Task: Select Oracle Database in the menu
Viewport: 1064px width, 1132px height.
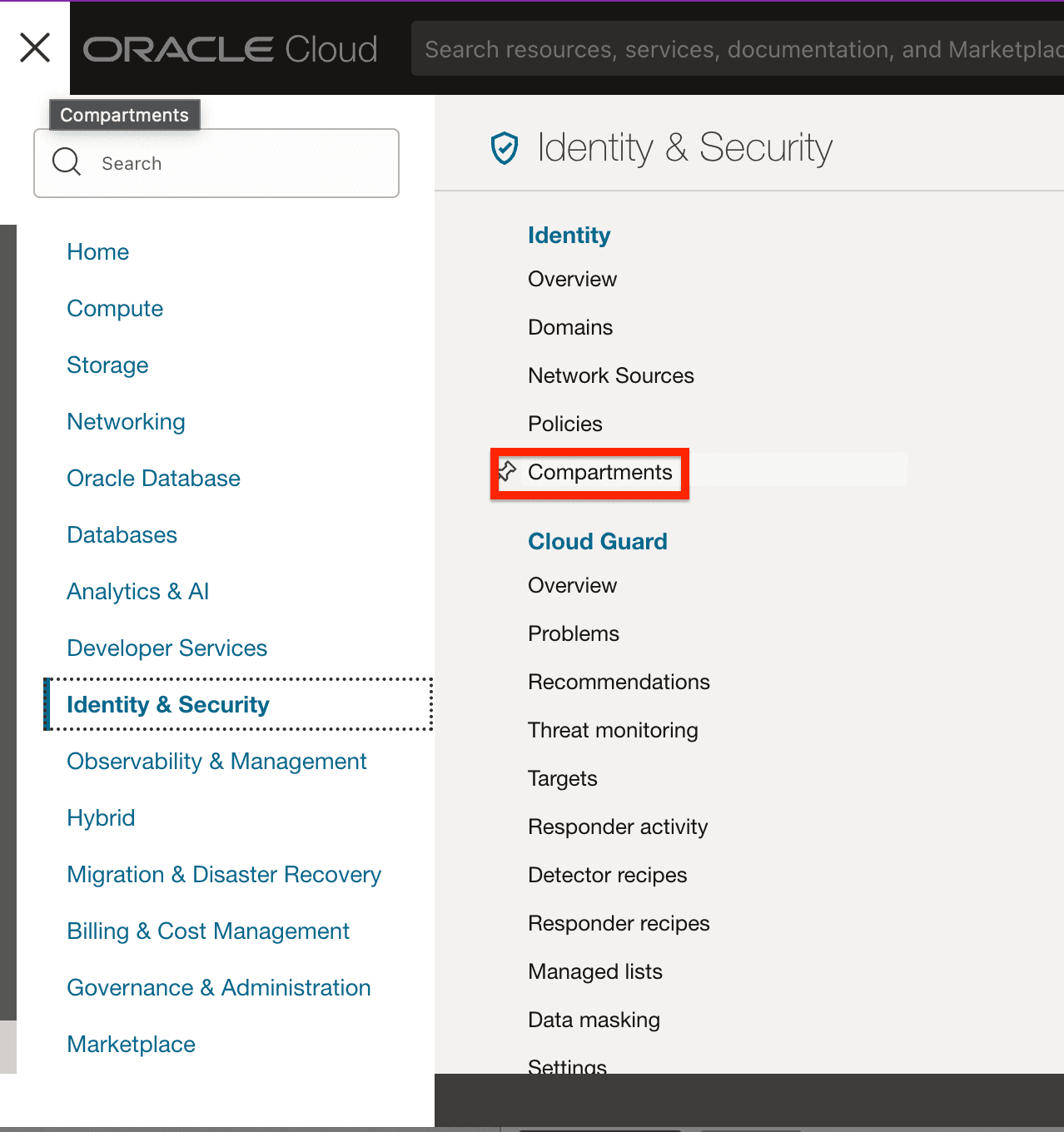Action: pos(153,479)
